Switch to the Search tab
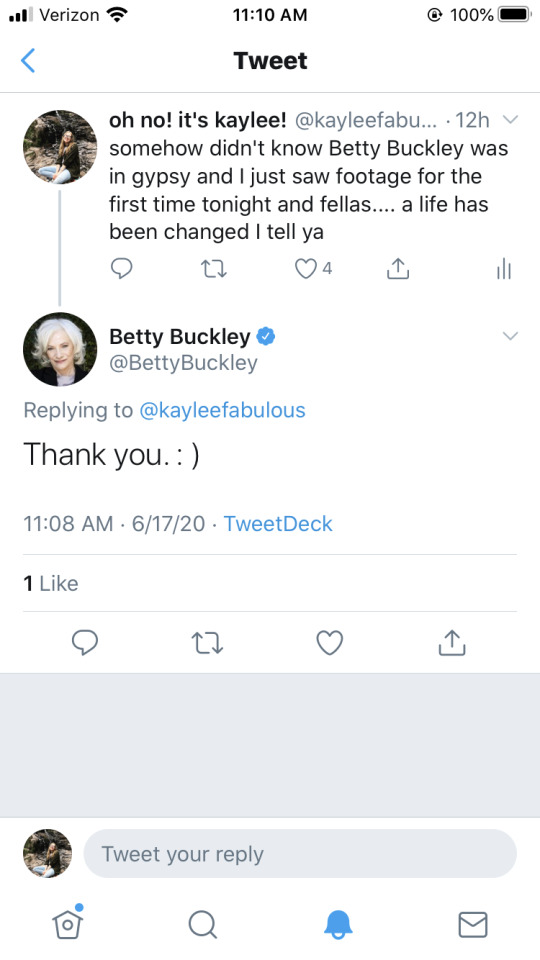 [203, 924]
